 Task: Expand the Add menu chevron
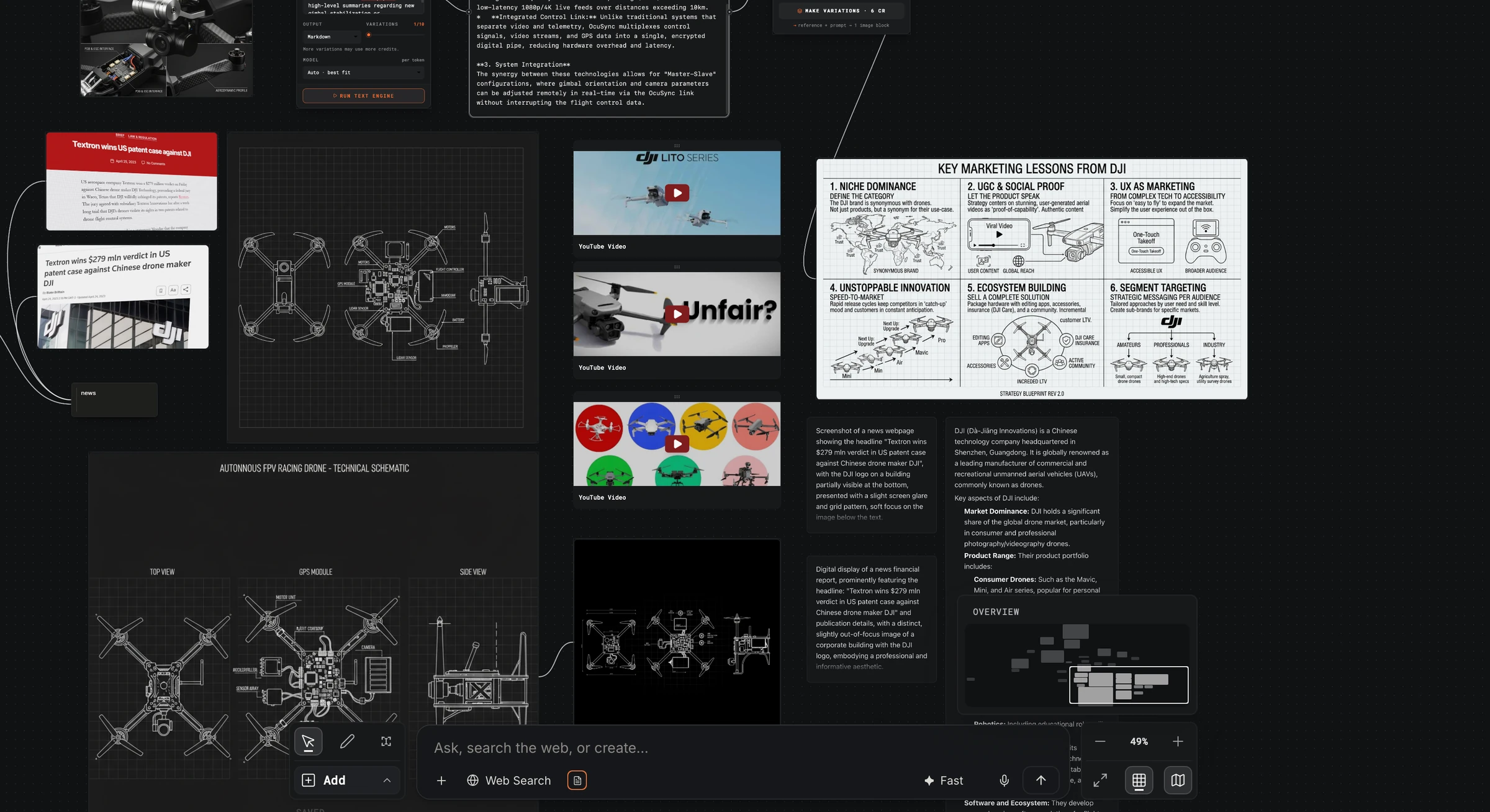[387, 780]
